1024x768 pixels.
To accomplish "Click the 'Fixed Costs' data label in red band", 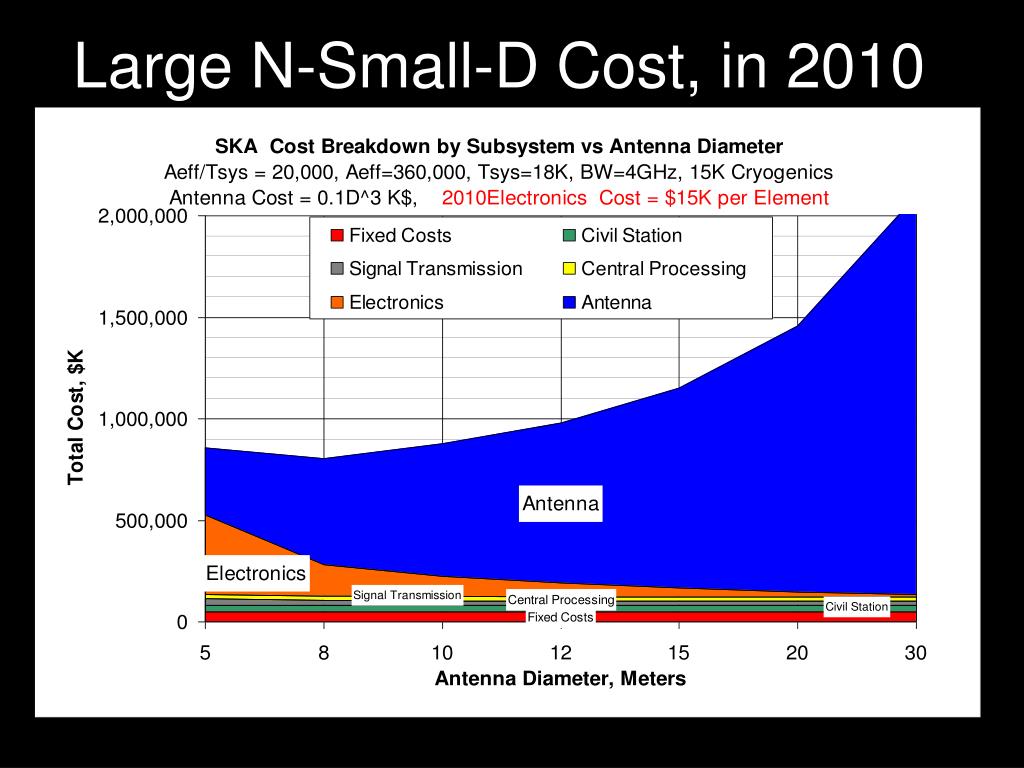I will (x=560, y=617).
